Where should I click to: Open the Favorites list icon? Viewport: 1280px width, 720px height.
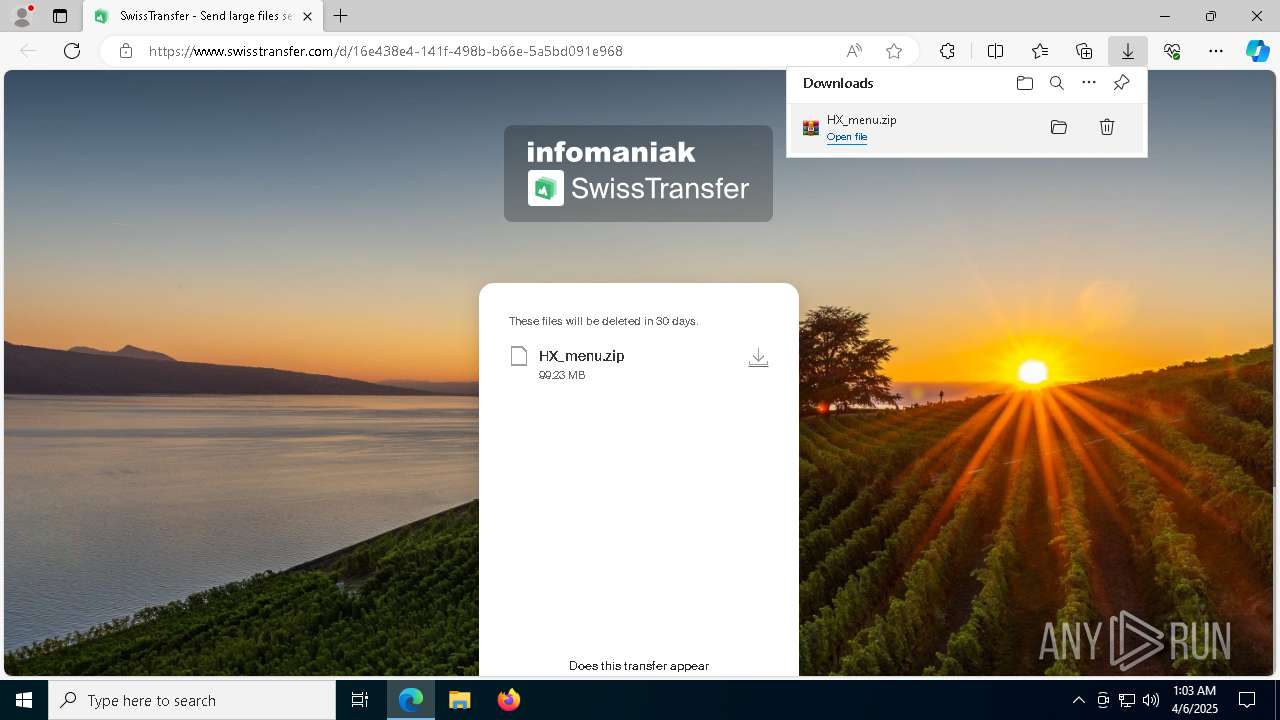tap(1040, 51)
